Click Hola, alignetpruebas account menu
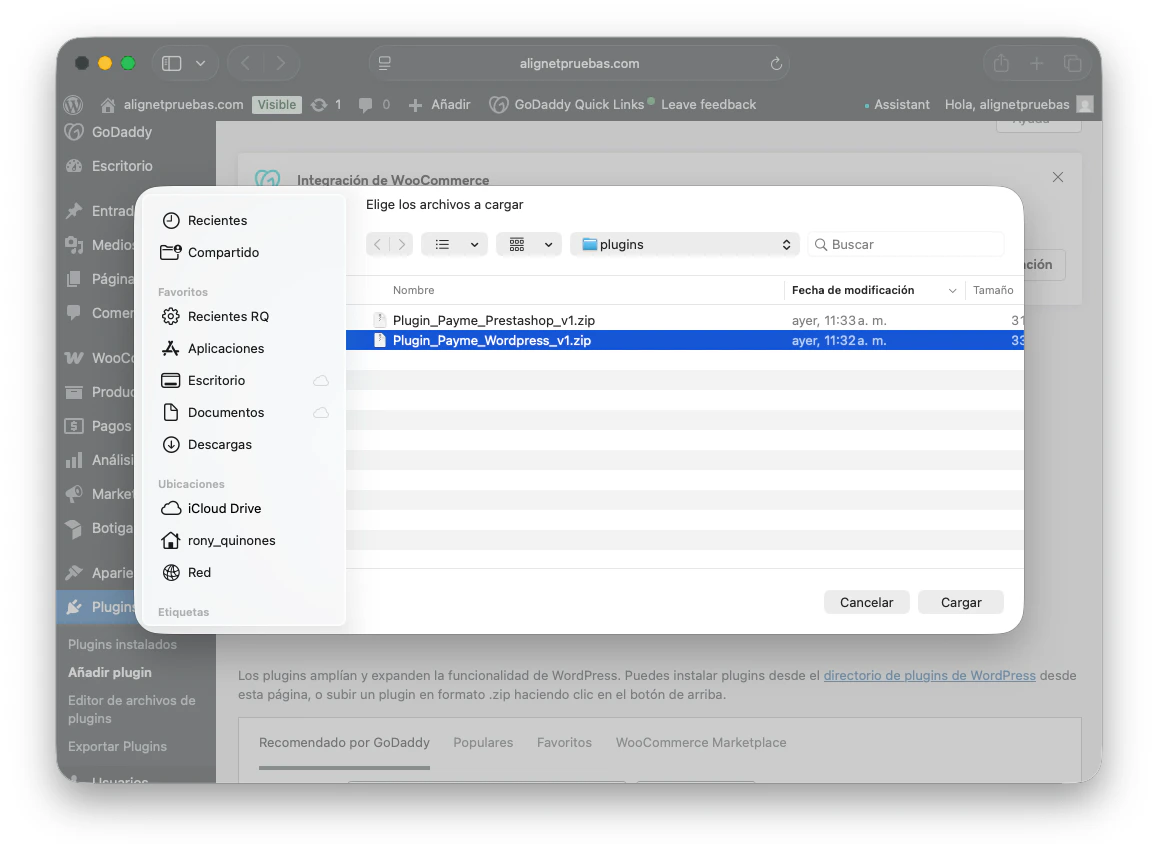Image resolution: width=1172 pixels, height=844 pixels. click(x=1006, y=105)
